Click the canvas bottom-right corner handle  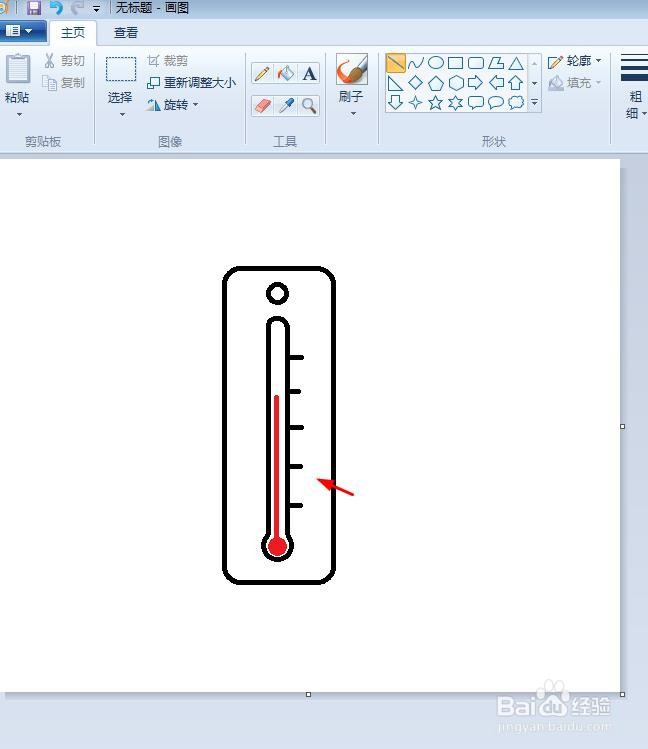click(622, 694)
